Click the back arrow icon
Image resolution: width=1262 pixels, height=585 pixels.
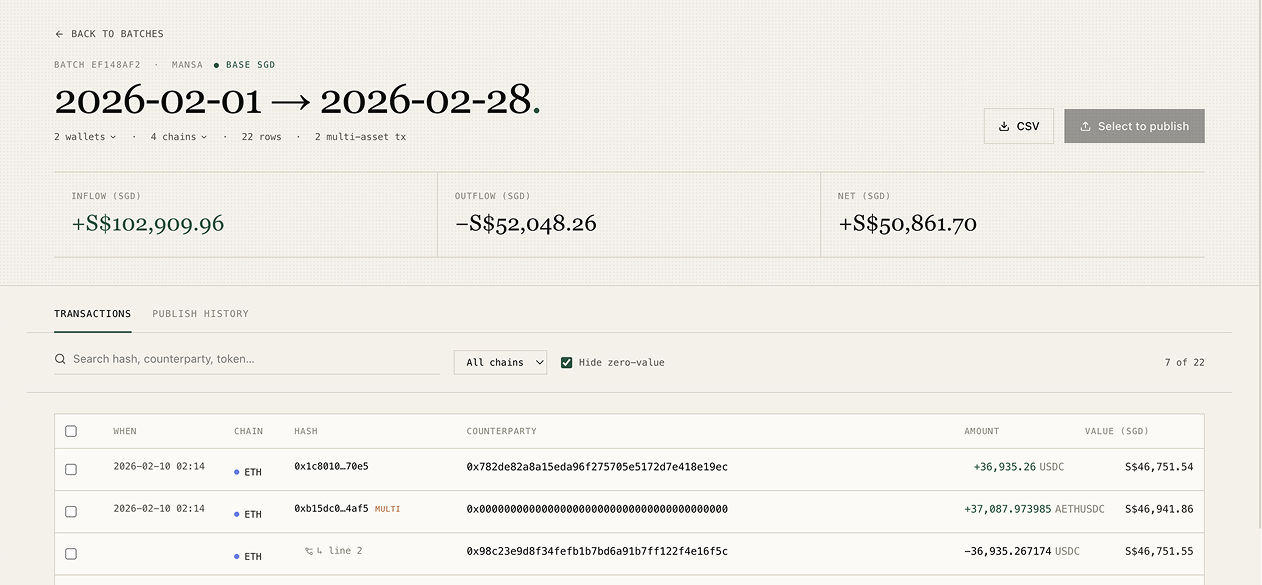59,34
